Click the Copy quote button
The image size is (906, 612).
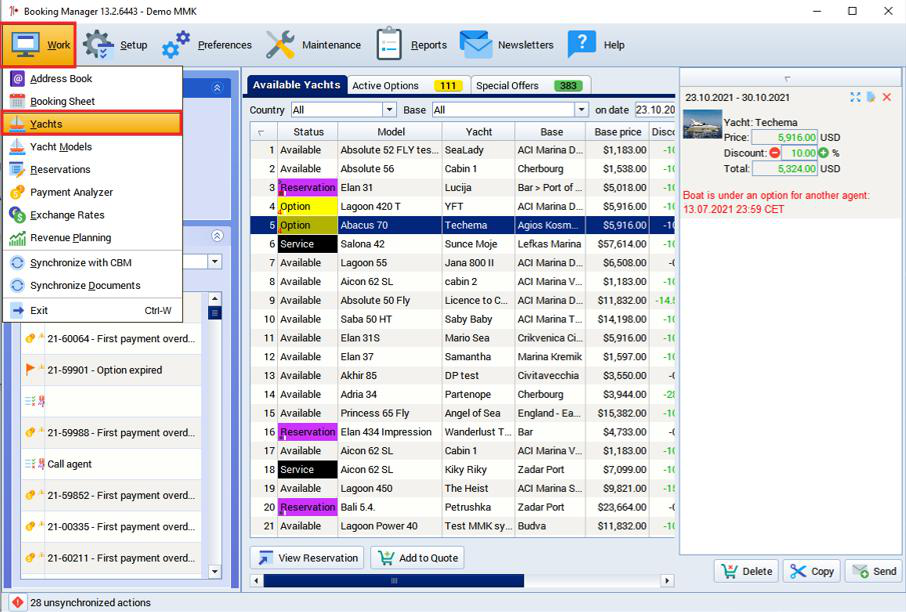[812, 572]
